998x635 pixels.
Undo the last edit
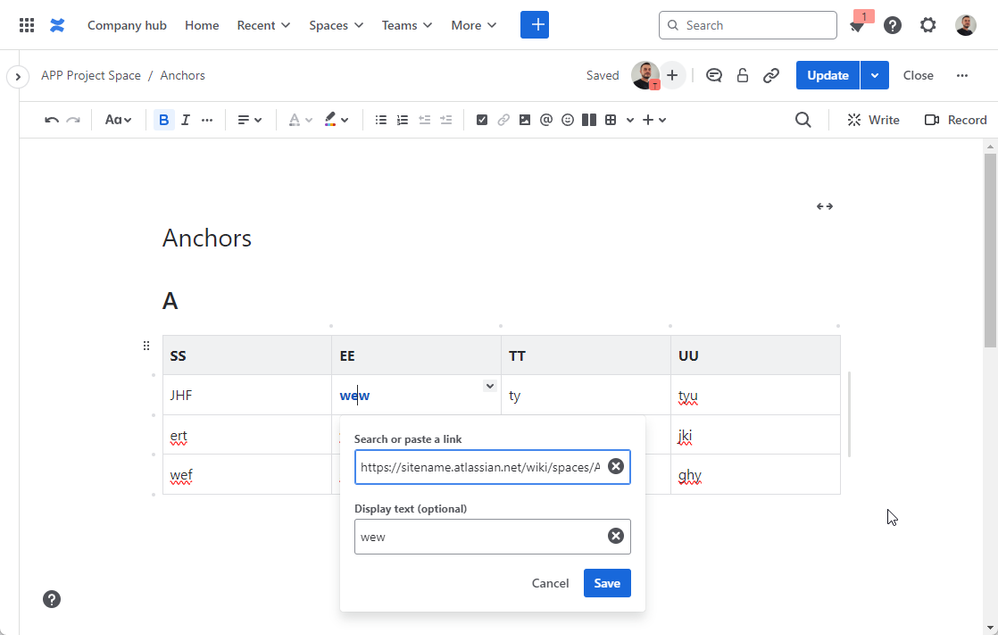click(52, 120)
